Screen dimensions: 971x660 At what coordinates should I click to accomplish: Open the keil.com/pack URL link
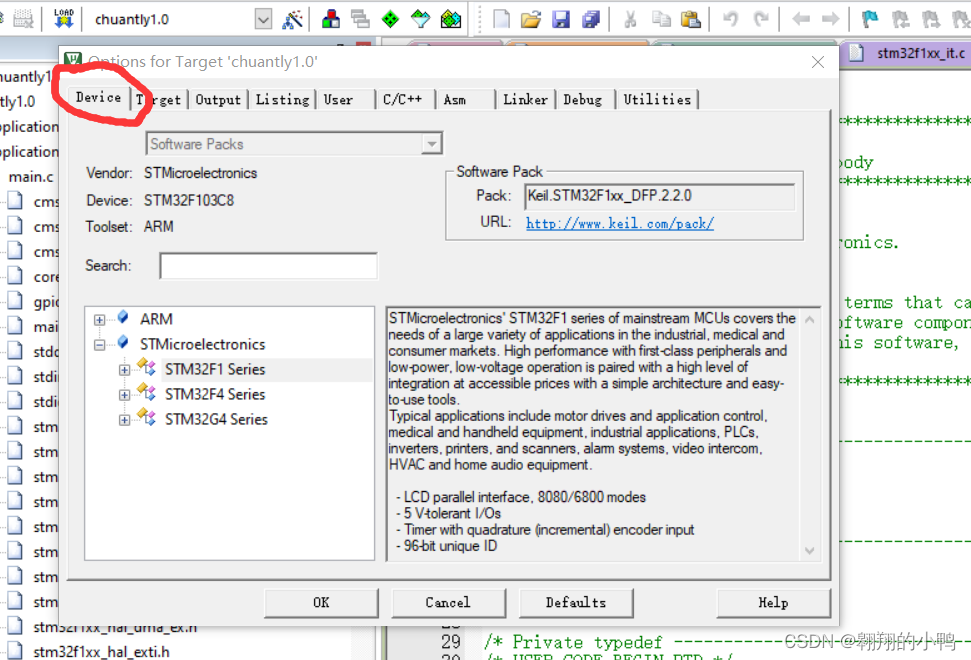coord(620,224)
